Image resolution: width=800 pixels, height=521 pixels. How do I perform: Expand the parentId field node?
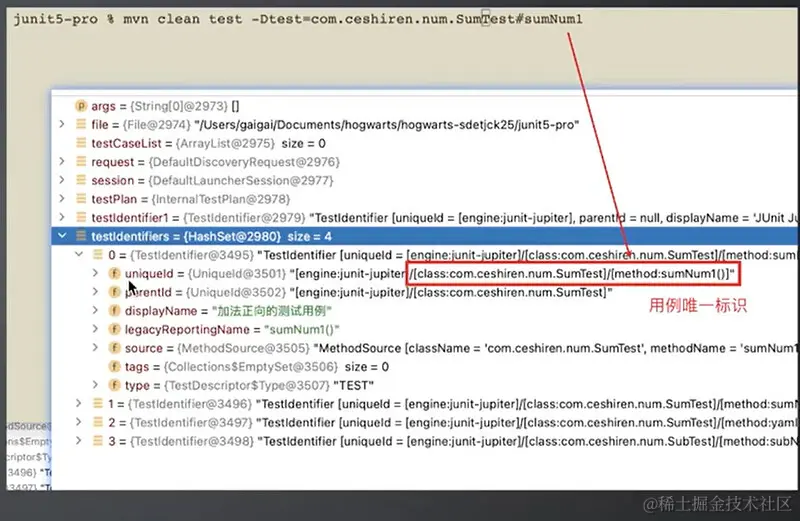(x=95, y=291)
